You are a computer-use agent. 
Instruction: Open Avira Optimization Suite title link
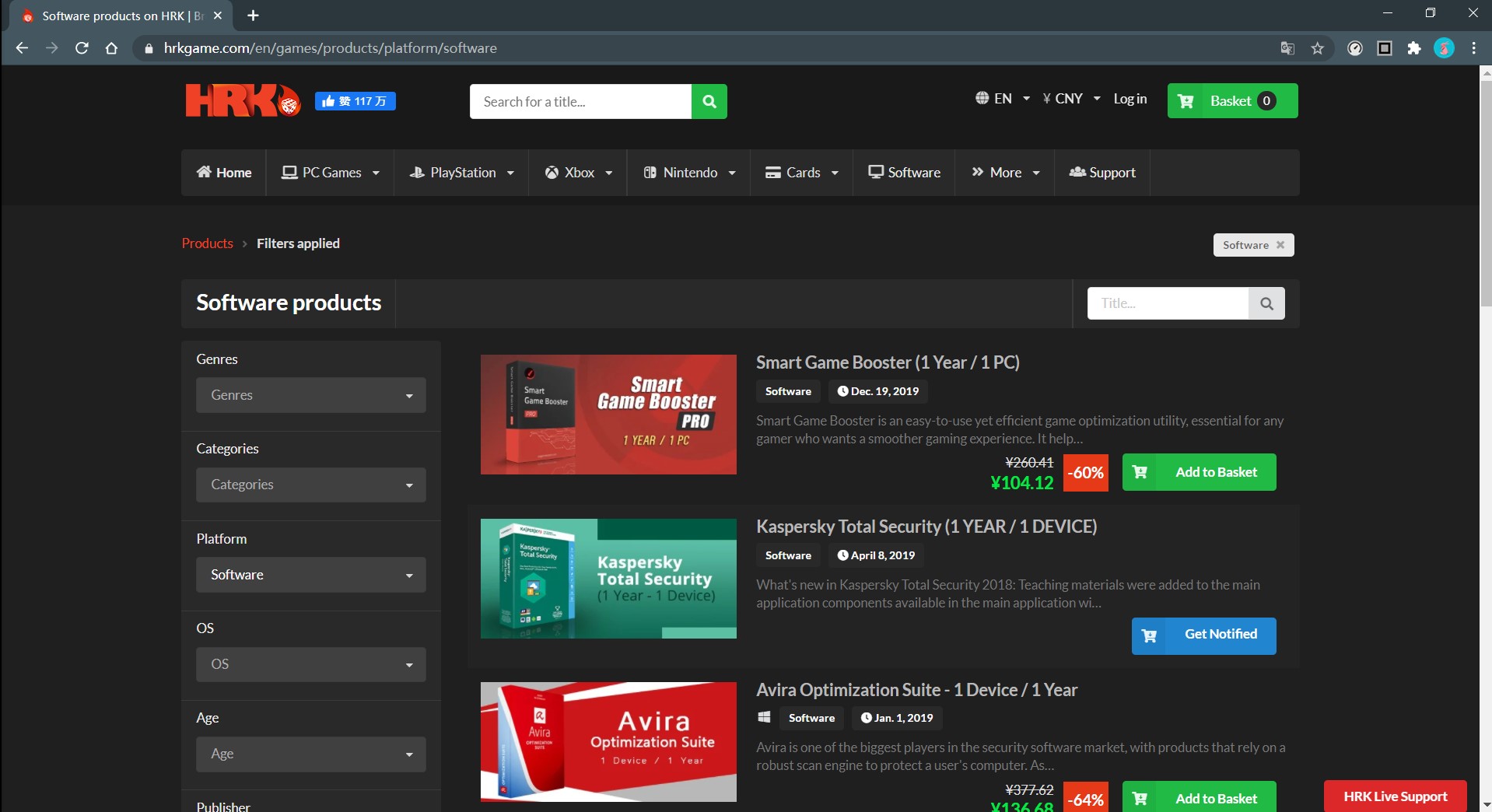916,690
